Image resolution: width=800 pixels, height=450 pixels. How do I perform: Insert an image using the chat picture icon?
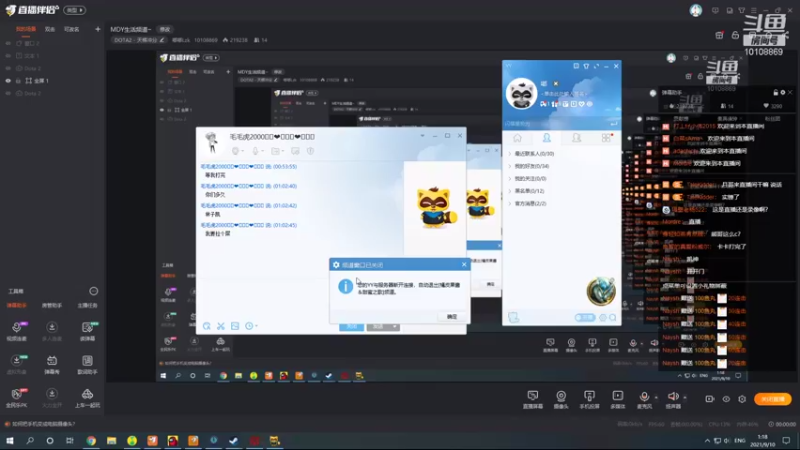point(235,326)
